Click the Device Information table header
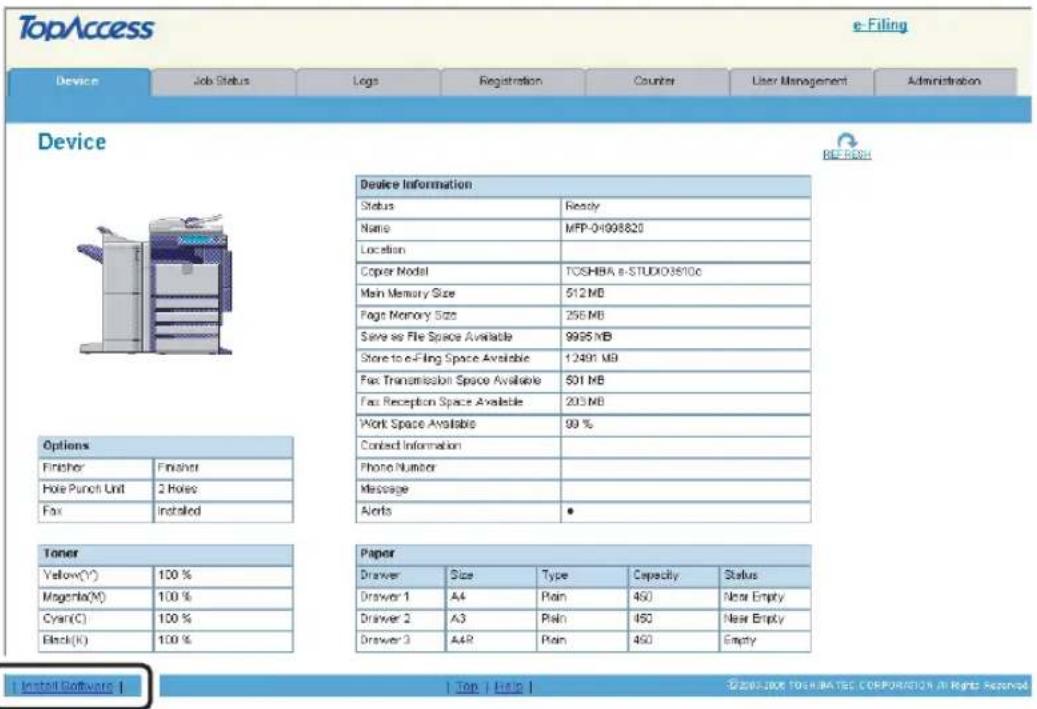Screen dimensions: 1037x709 583,185
